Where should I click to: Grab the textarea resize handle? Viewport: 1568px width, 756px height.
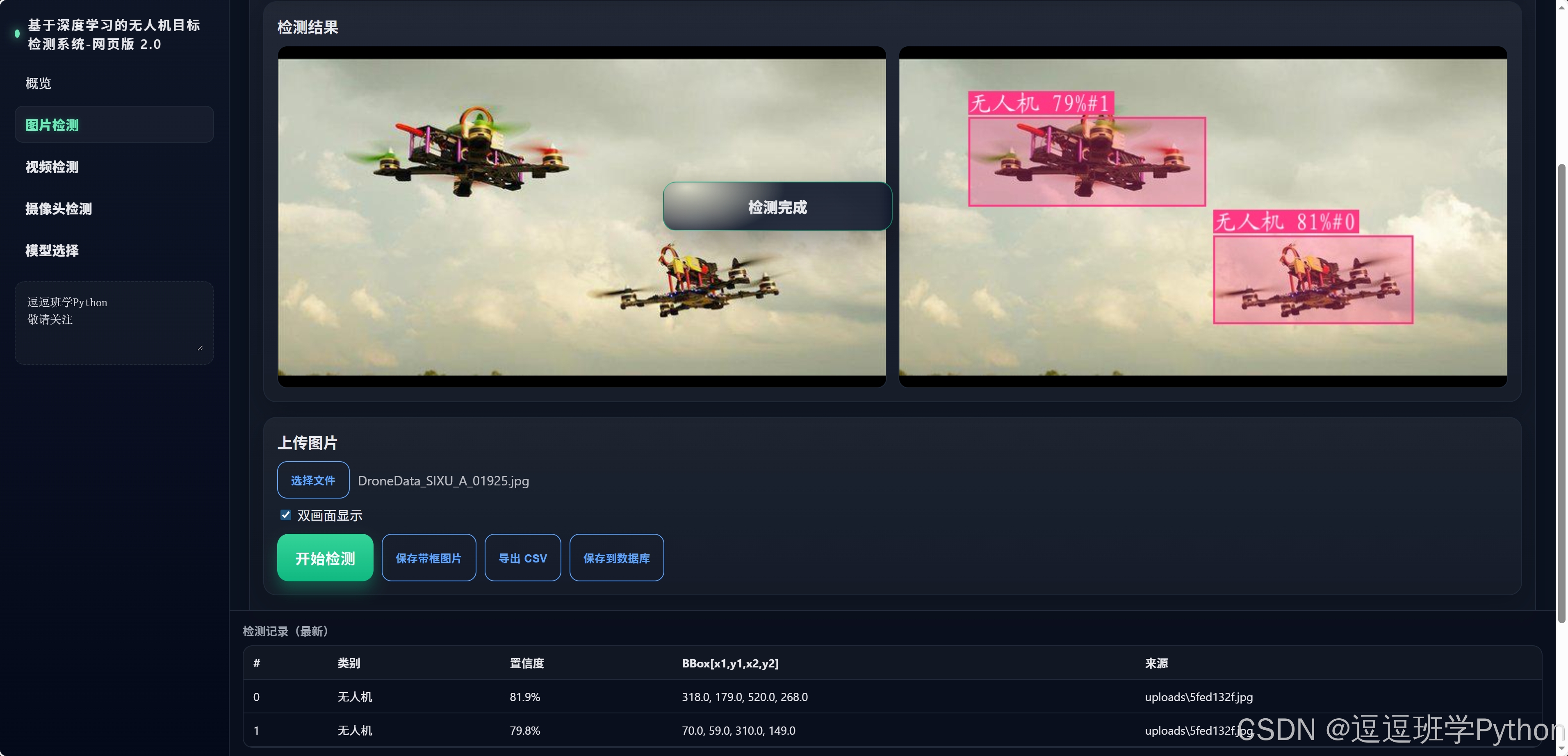200,348
